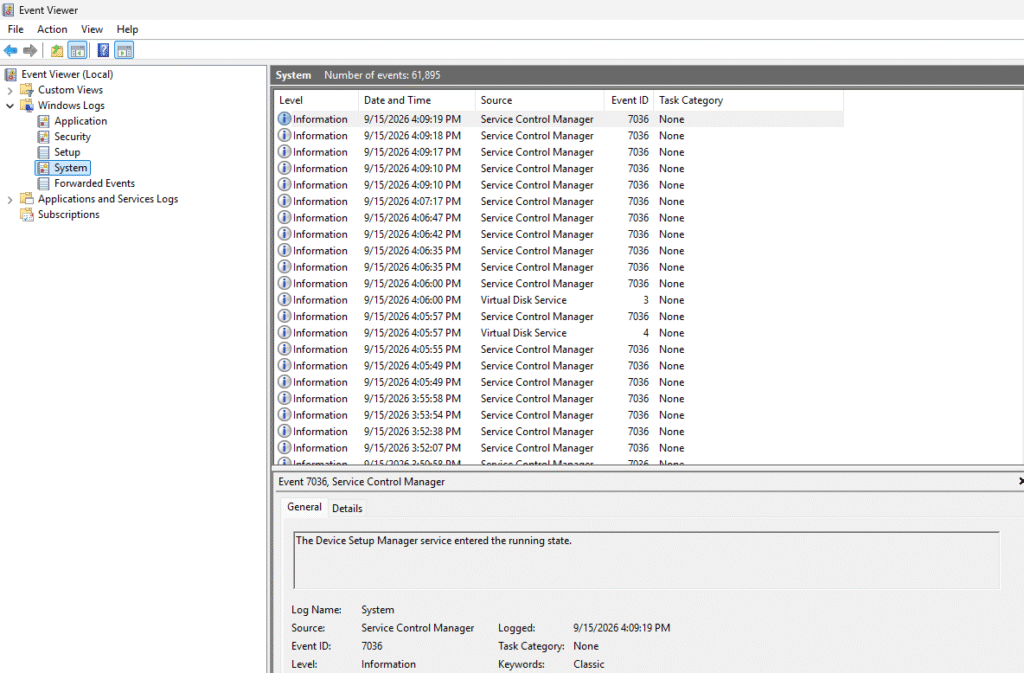Select Forwarded Events in tree
The height and width of the screenshot is (673, 1024).
pos(94,183)
